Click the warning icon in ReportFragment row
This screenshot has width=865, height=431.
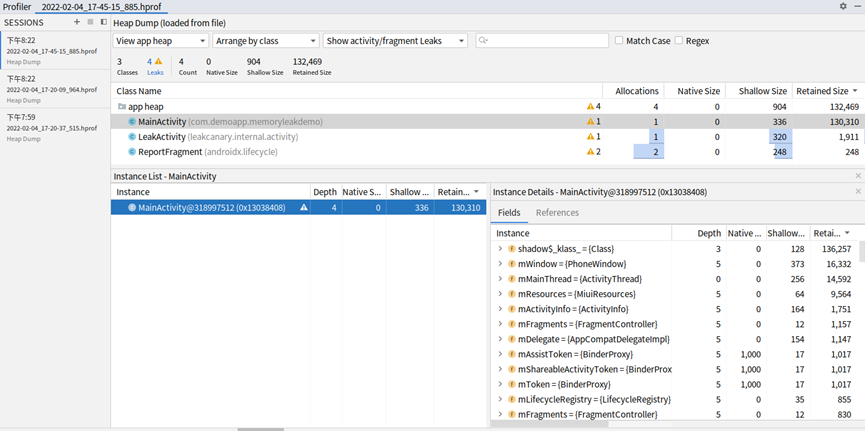pyautogui.click(x=590, y=152)
